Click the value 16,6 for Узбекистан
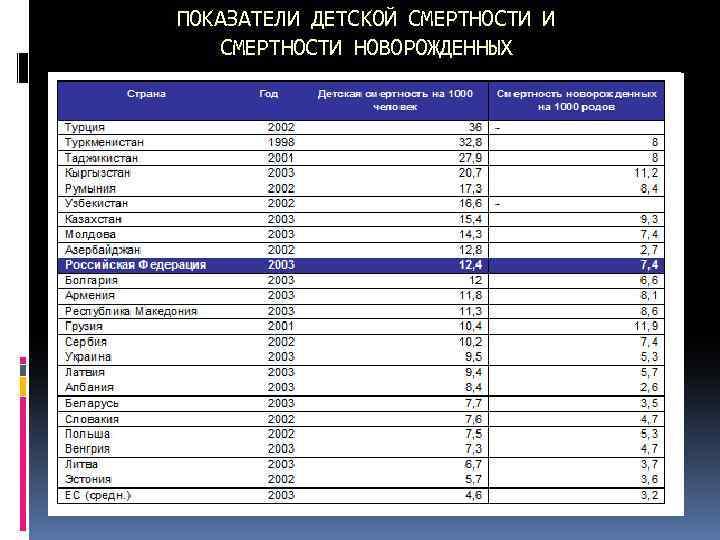The width and height of the screenshot is (720, 540). pyautogui.click(x=470, y=203)
